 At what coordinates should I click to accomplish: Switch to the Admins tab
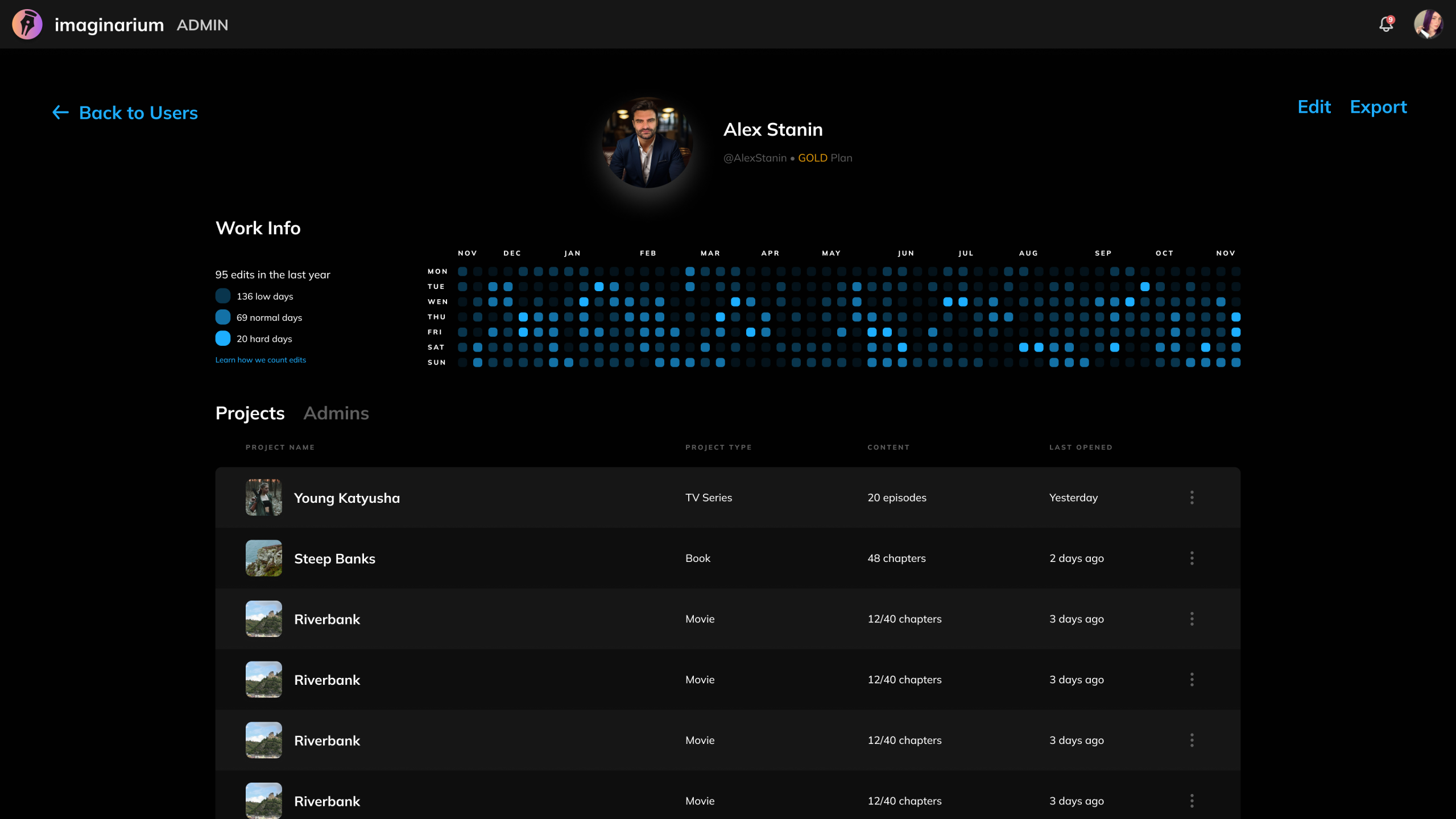click(x=336, y=413)
